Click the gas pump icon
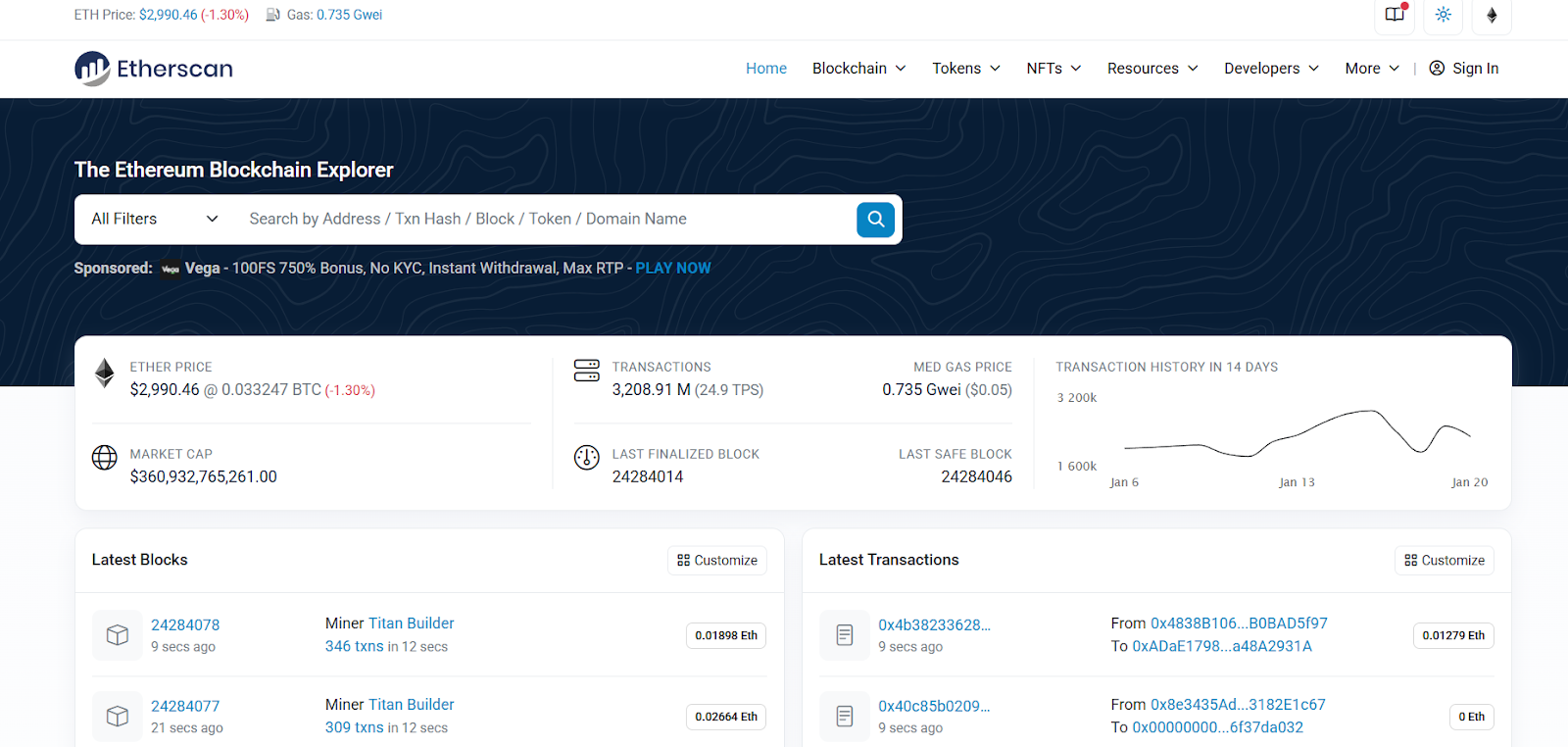The width and height of the screenshot is (1568, 747). (273, 15)
